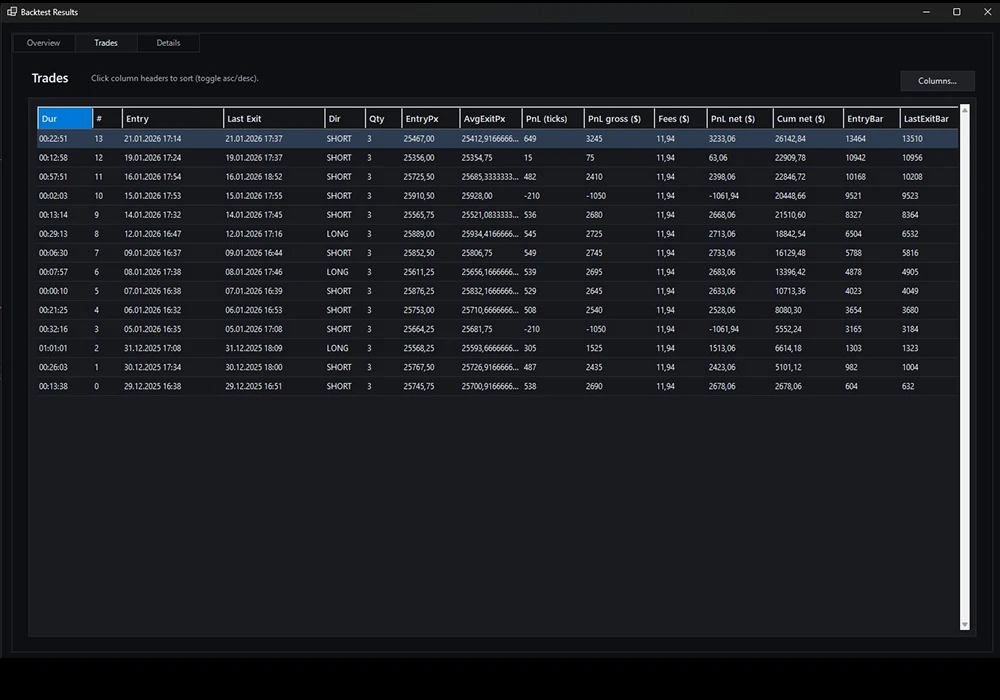Click cumulative net value 20448,66
The image size is (1000, 700).
(790, 196)
